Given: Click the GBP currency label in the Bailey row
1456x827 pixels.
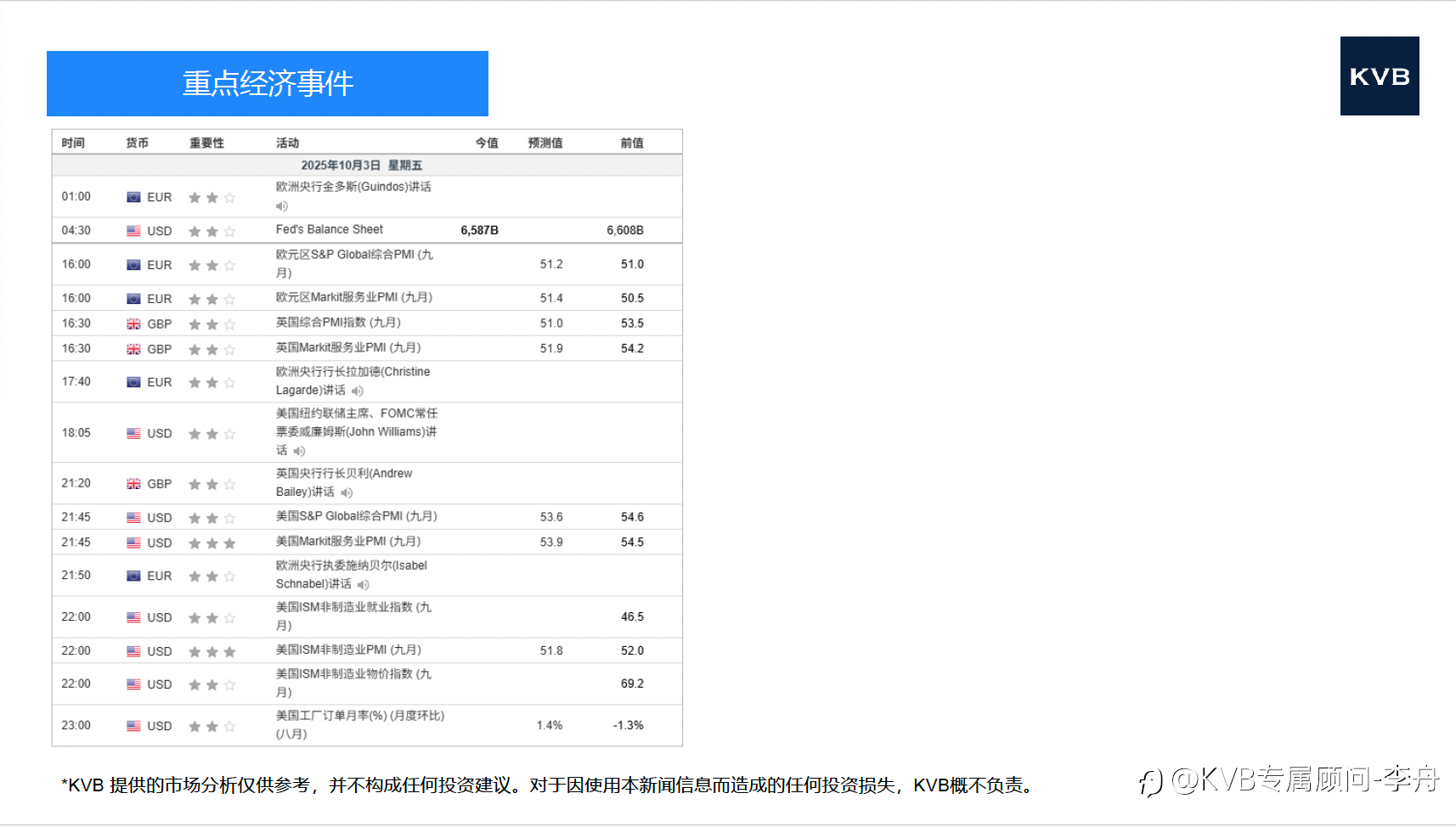Looking at the screenshot, I should (x=160, y=484).
